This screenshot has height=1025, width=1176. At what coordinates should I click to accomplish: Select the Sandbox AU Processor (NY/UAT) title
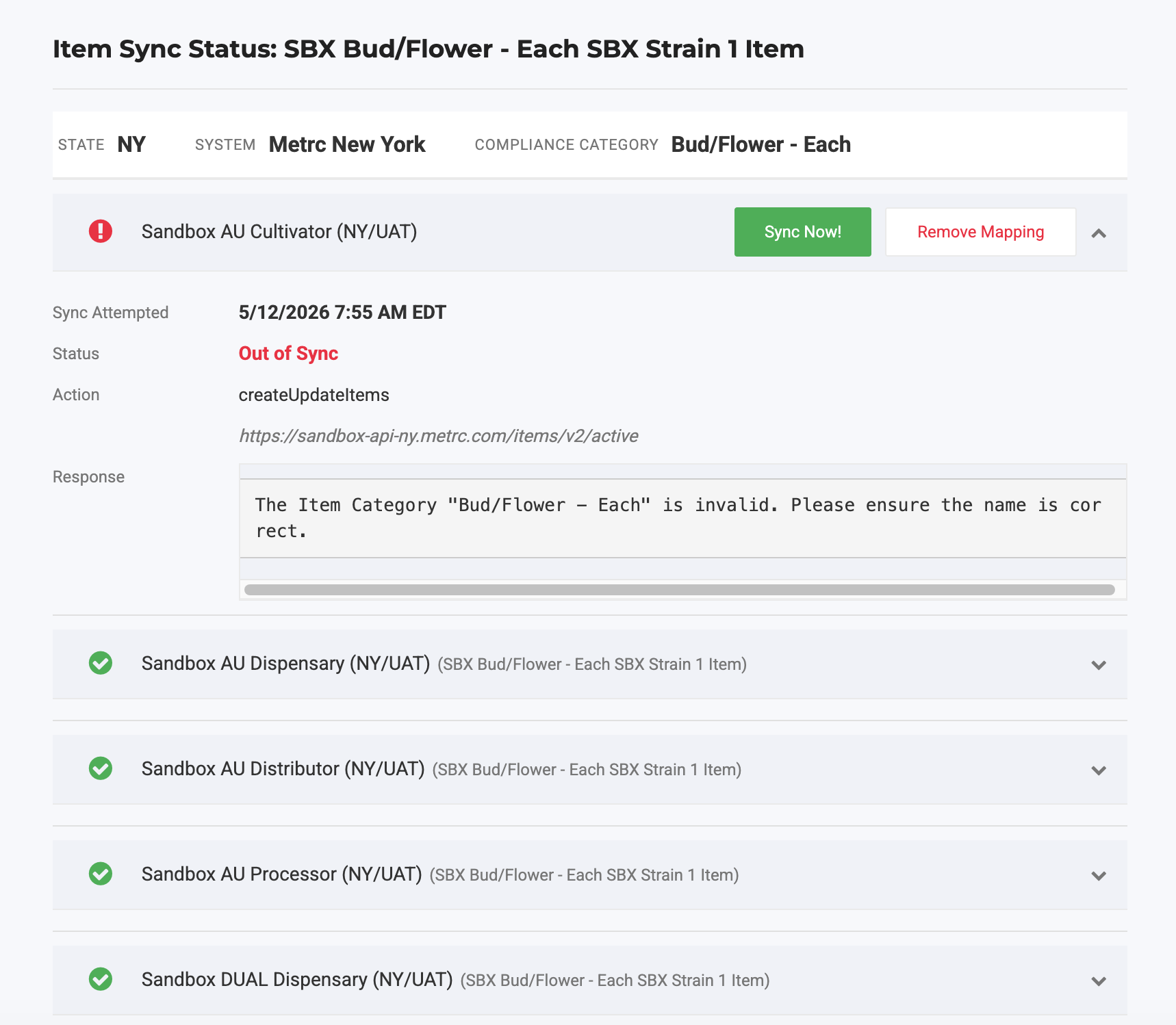(281, 874)
